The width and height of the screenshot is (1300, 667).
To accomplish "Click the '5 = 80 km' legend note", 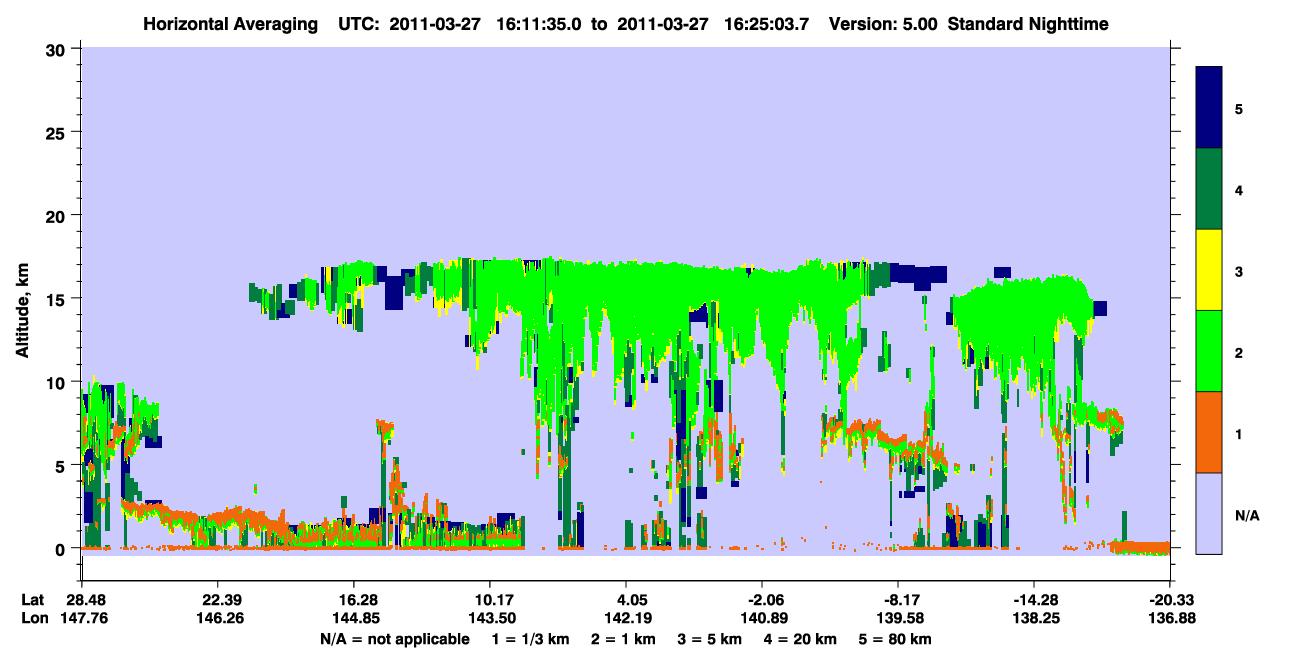I will (897, 639).
